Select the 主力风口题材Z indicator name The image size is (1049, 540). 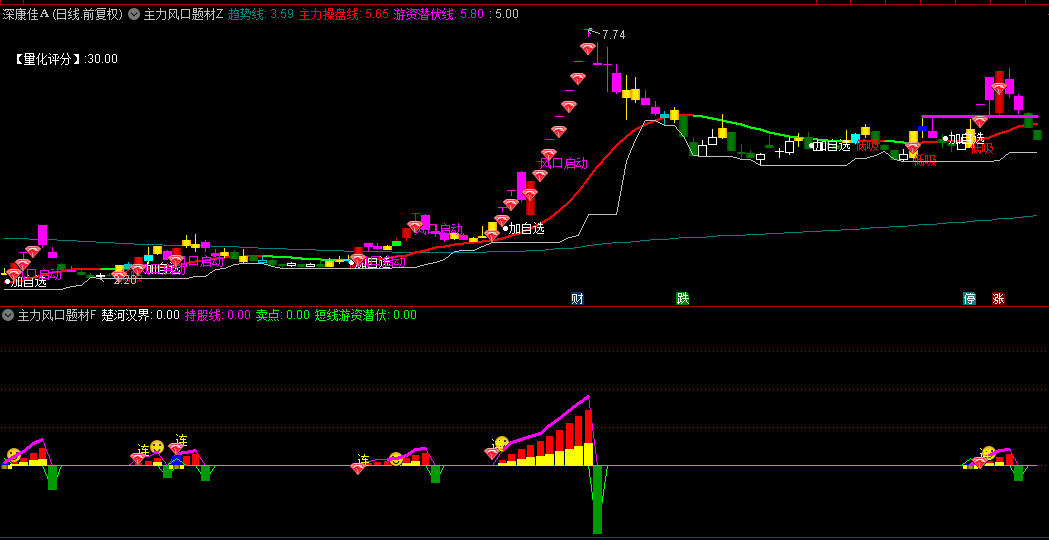pos(183,14)
